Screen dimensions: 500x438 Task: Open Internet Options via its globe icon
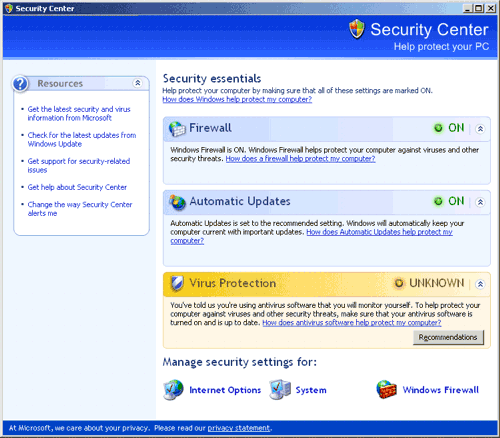pyautogui.click(x=173, y=390)
